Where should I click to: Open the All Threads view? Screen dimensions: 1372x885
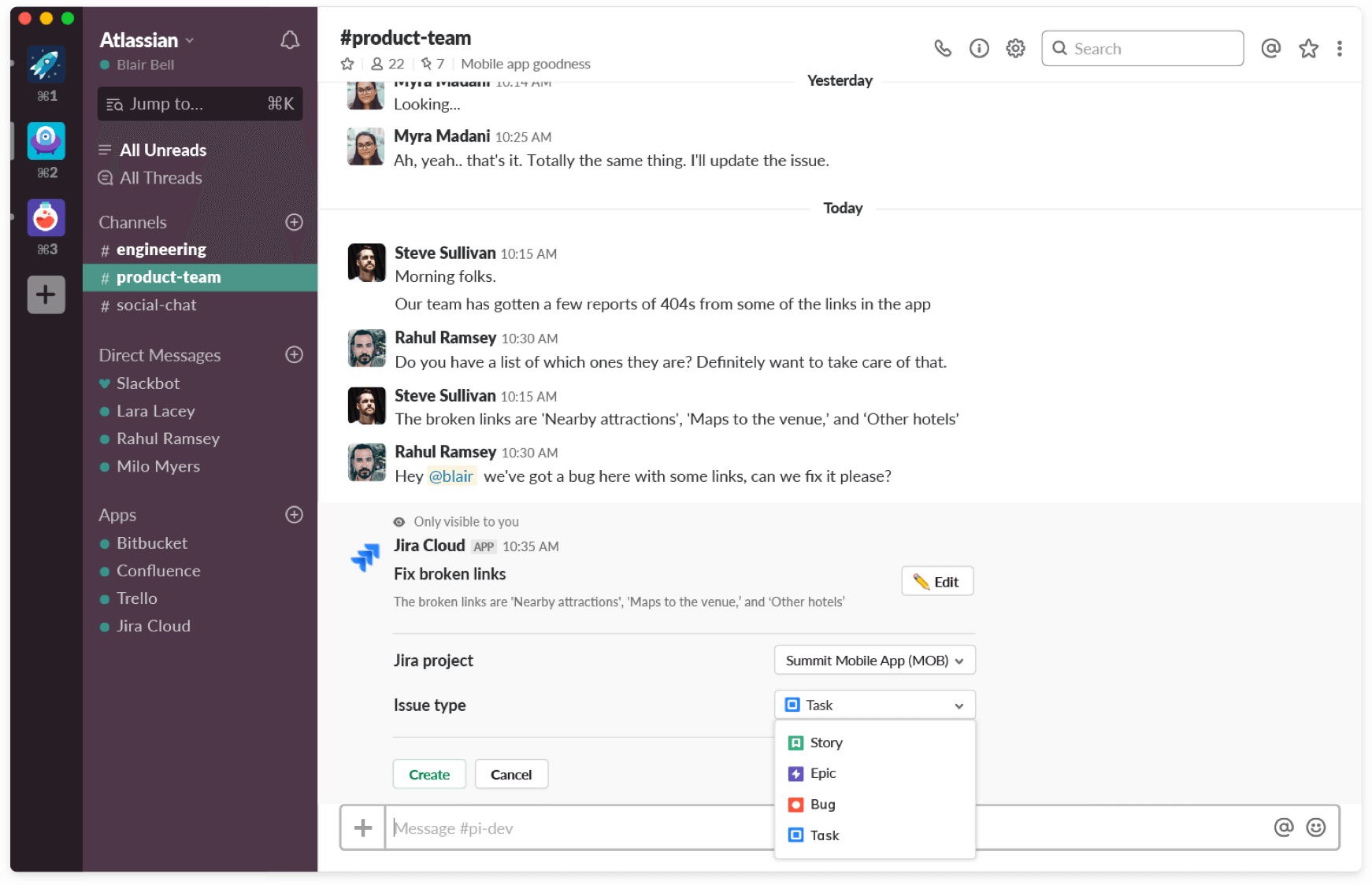coord(159,178)
